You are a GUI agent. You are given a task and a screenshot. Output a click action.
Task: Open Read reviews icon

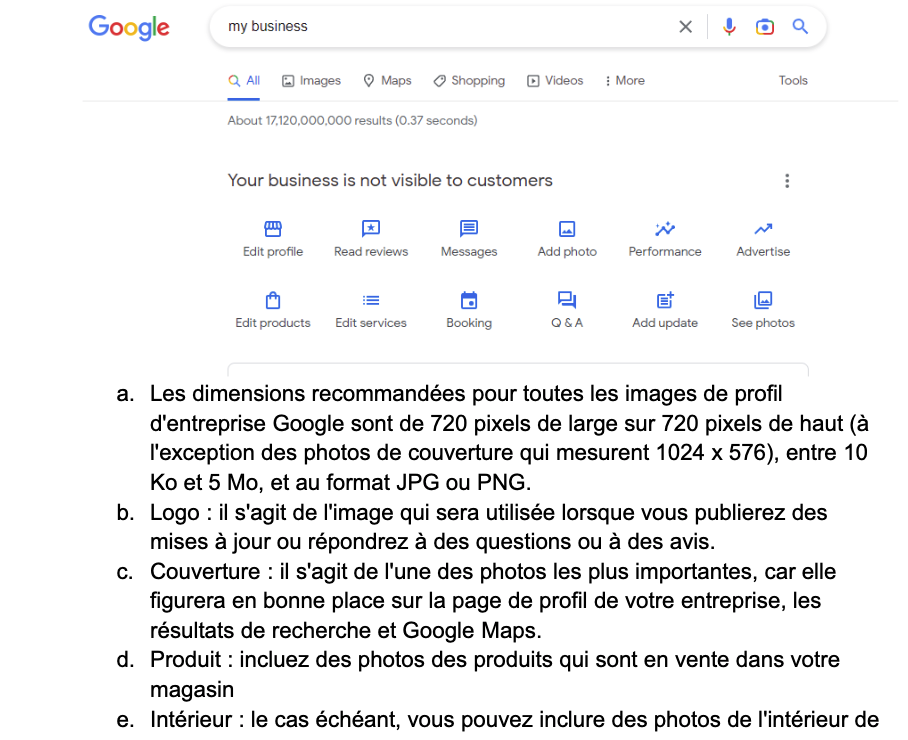pyautogui.click(x=371, y=229)
